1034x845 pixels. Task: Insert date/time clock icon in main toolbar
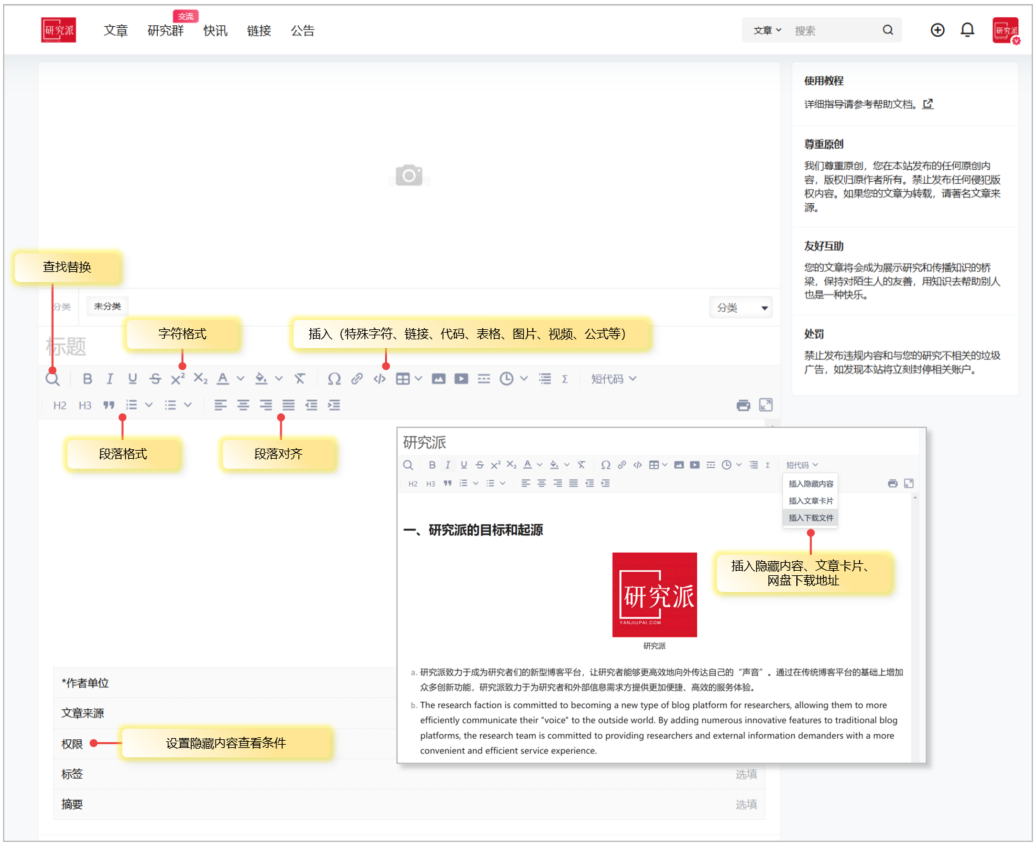coord(506,379)
